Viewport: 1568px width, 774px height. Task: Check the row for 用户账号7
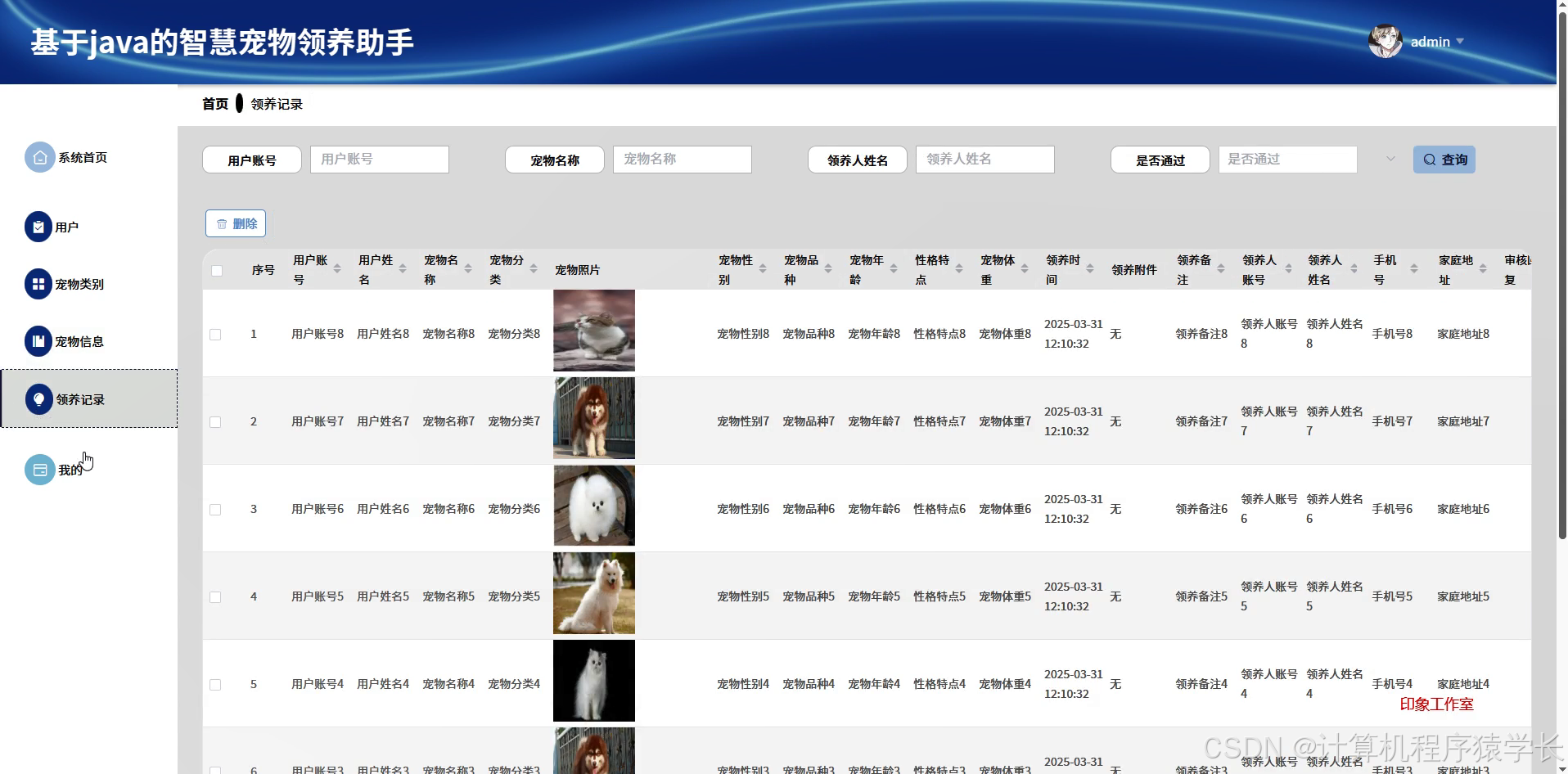pos(215,422)
